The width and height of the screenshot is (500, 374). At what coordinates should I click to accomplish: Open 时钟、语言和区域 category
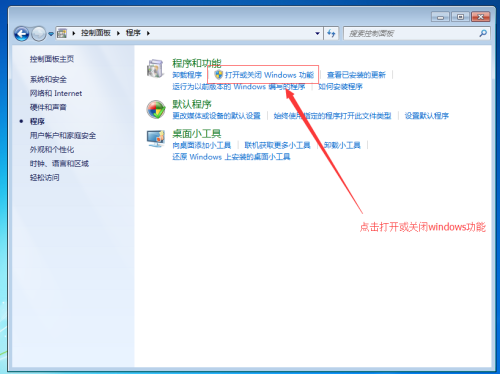pyautogui.click(x=59, y=163)
